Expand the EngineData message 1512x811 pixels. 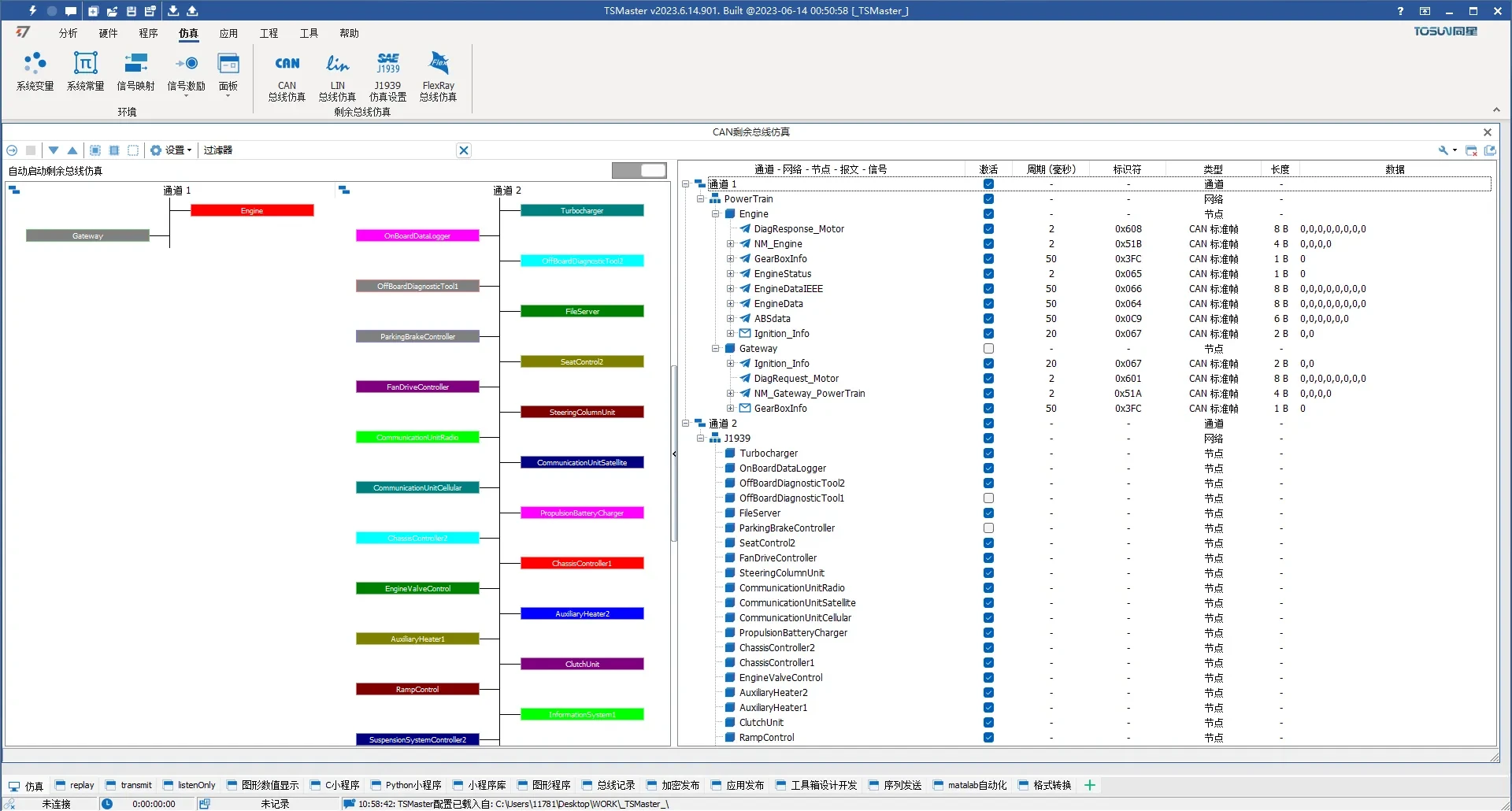click(x=730, y=304)
